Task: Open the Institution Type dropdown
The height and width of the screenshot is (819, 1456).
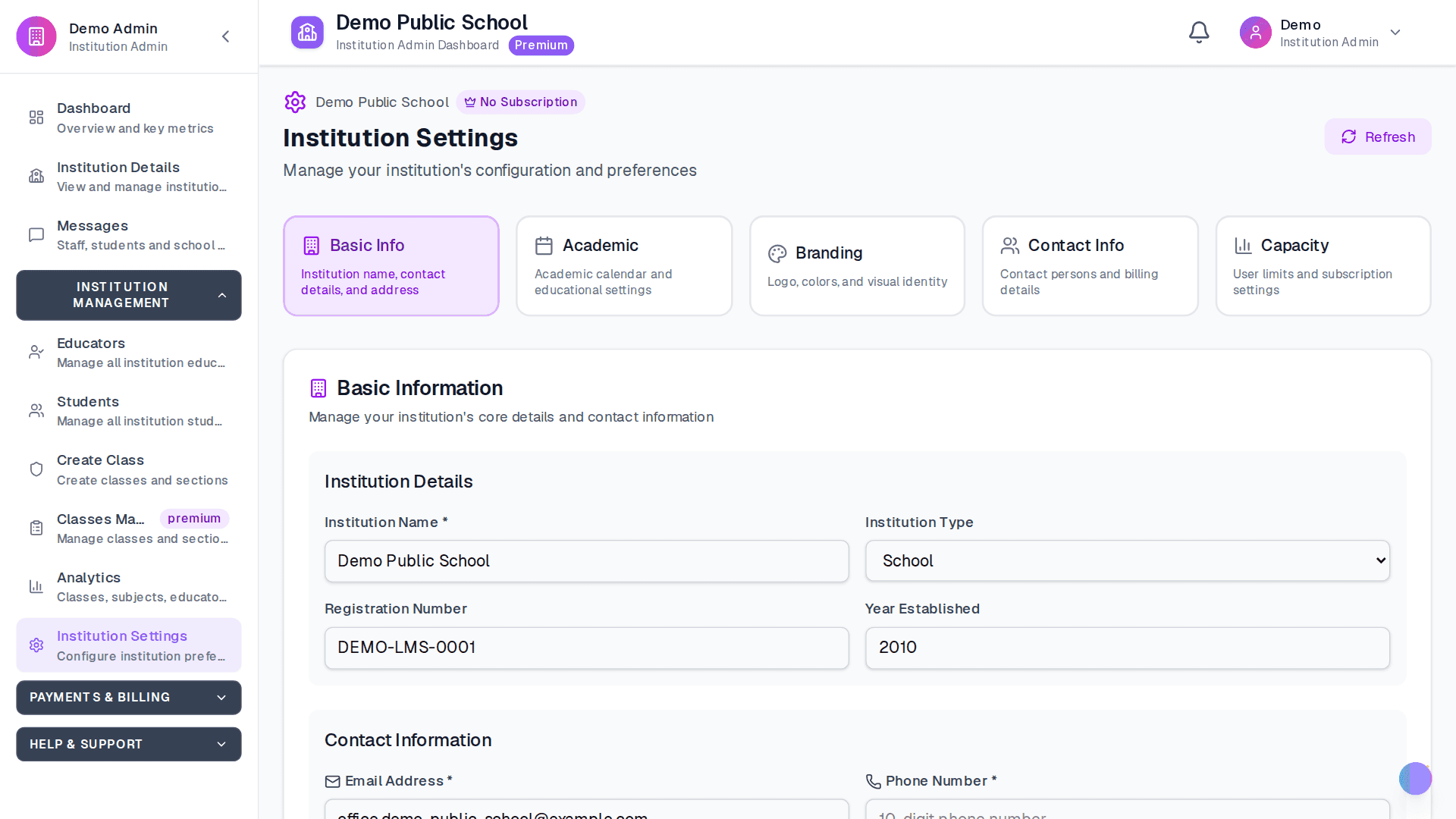Action: [1127, 560]
